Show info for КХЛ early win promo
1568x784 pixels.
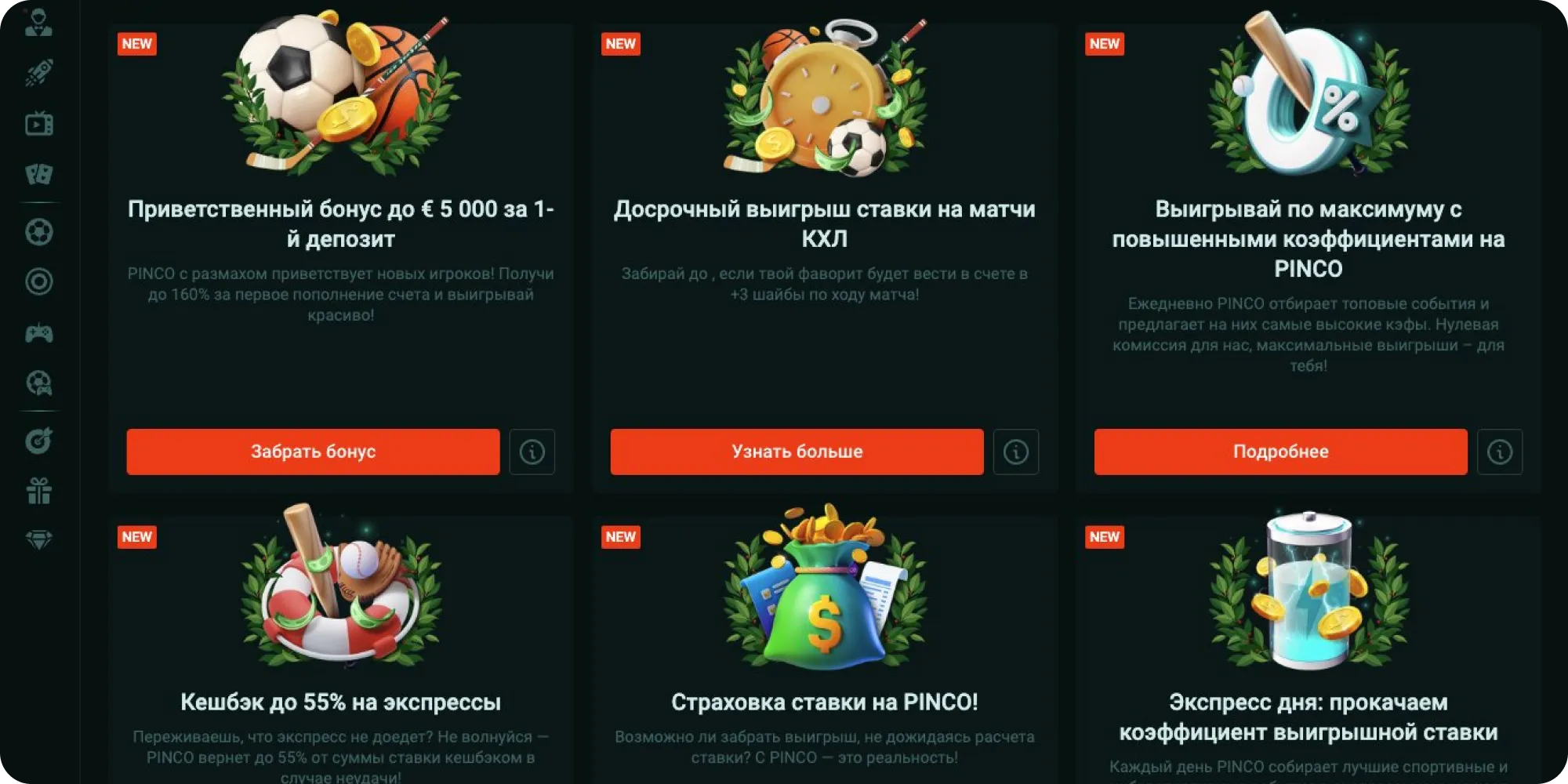click(x=1016, y=452)
